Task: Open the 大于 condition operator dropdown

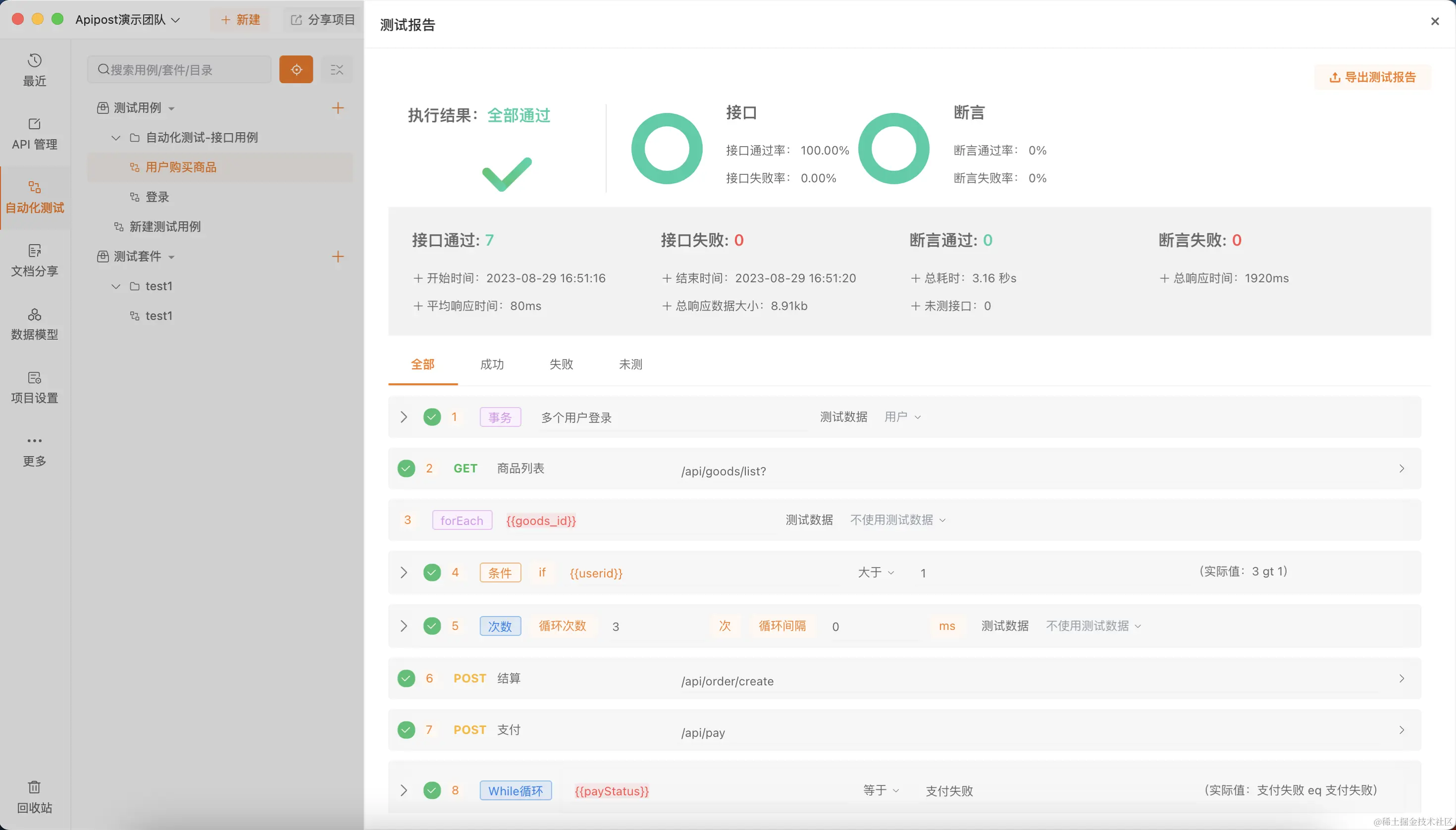Action: click(876, 572)
